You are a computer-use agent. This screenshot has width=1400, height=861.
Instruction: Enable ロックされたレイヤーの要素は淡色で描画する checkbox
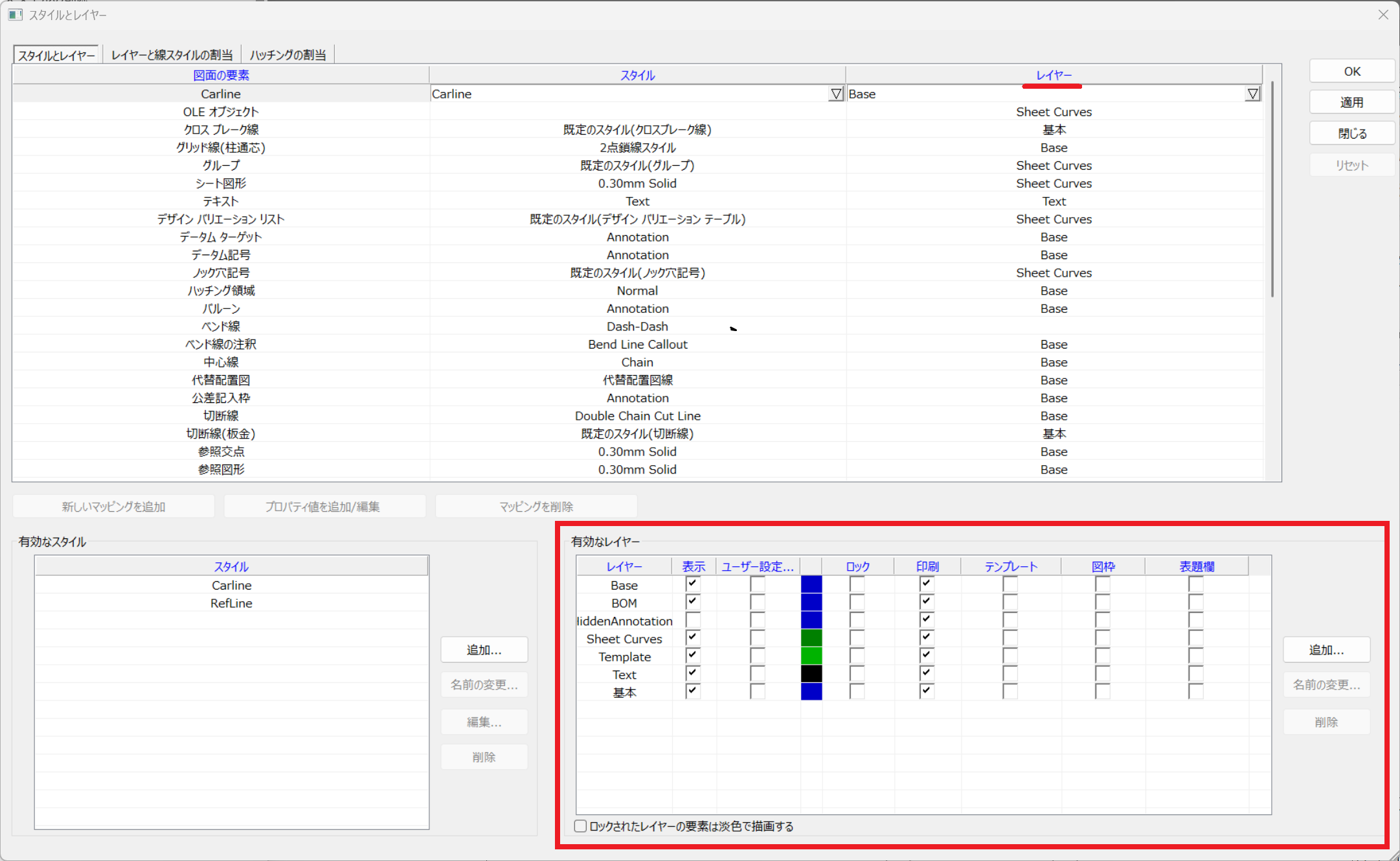(x=580, y=826)
